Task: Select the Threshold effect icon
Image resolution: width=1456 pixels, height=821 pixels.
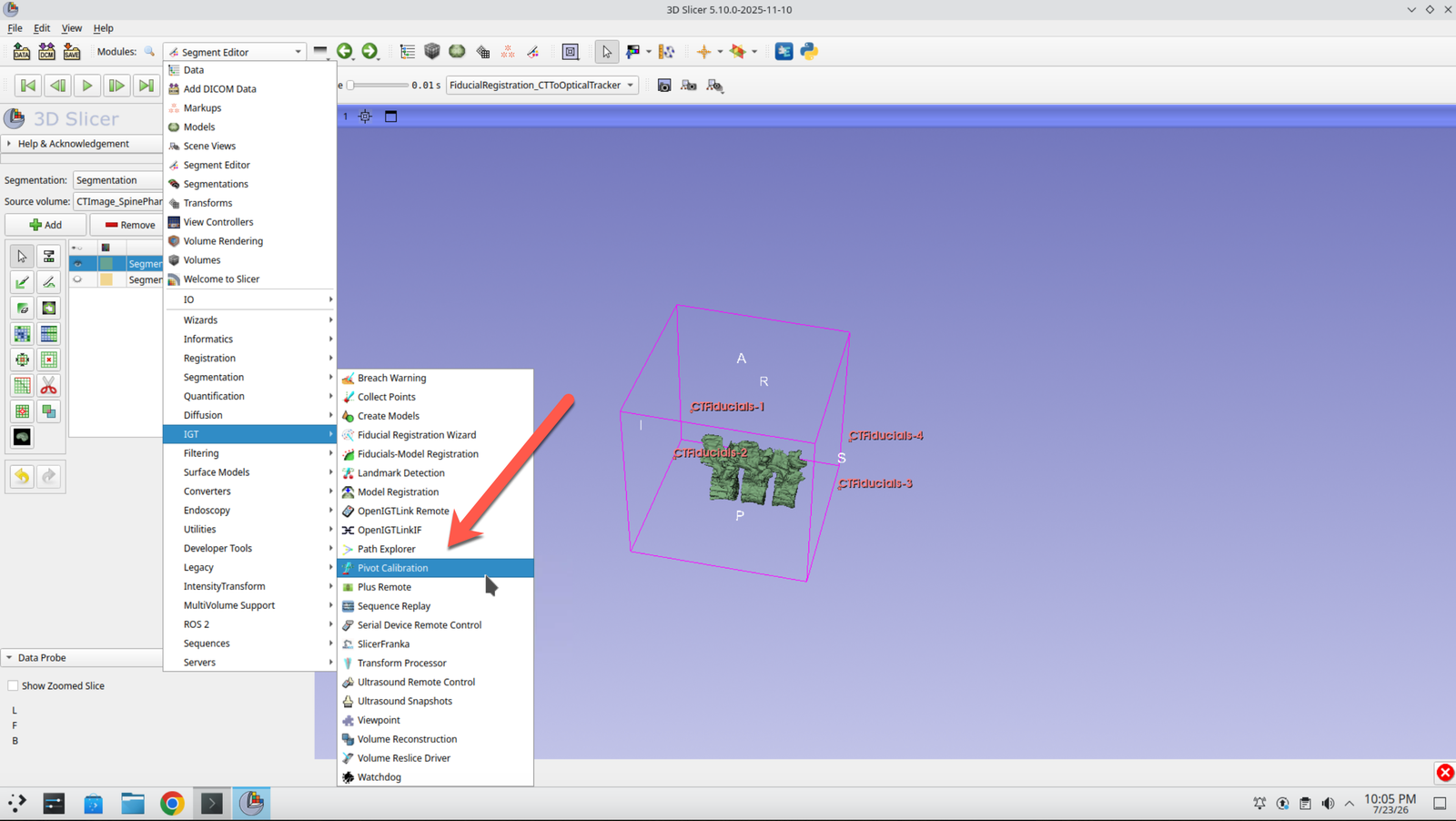Action: [49, 257]
